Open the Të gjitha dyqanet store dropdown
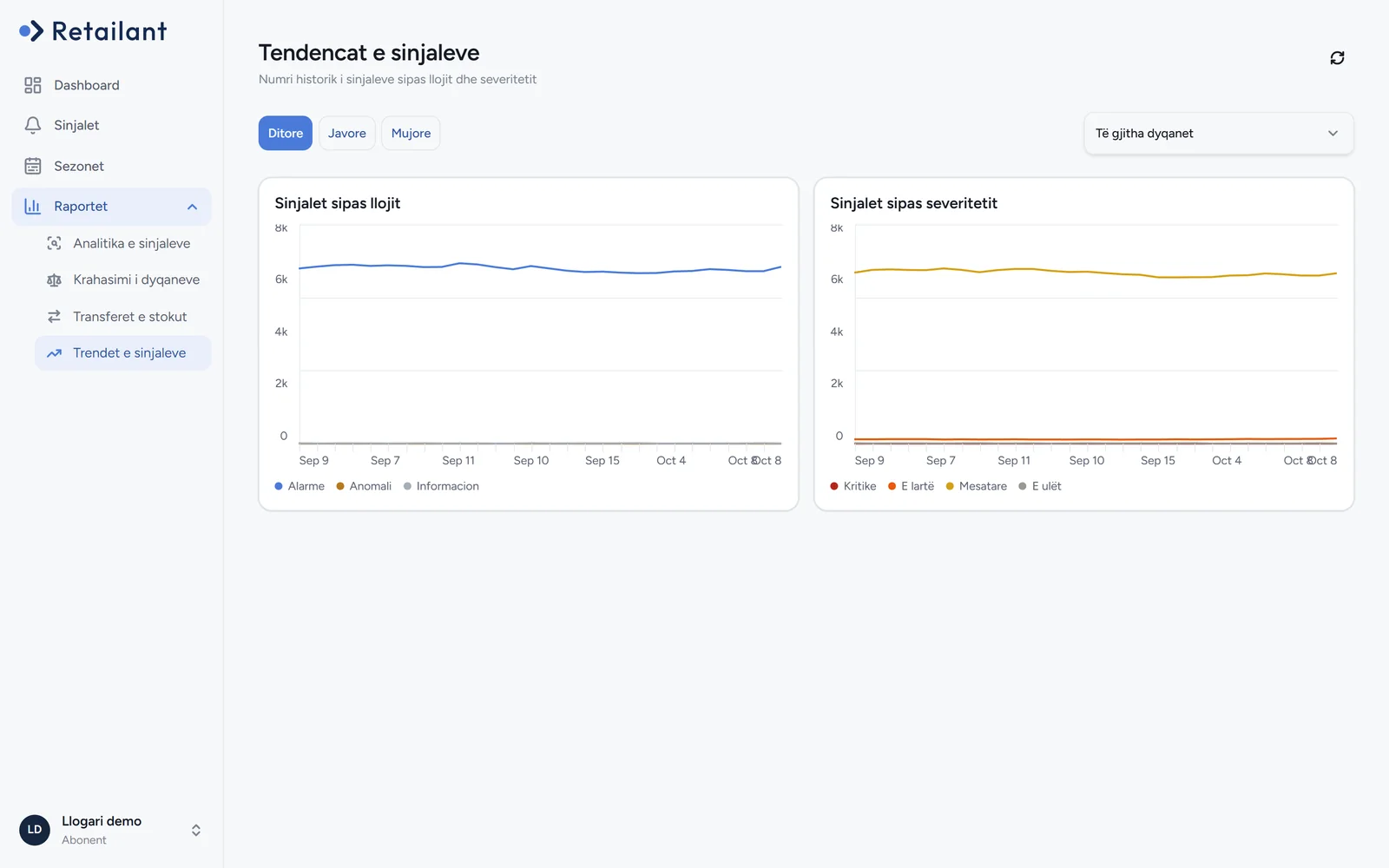Image resolution: width=1389 pixels, height=868 pixels. click(x=1218, y=134)
